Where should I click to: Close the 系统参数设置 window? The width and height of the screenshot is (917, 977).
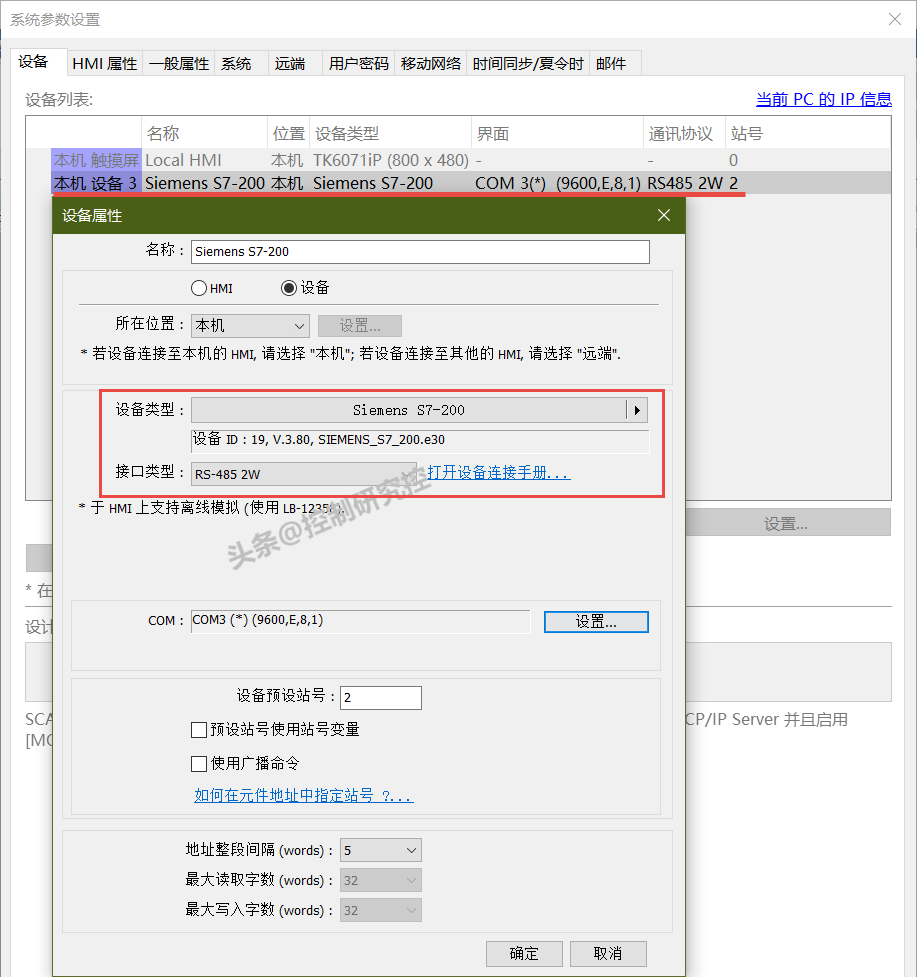point(894,19)
